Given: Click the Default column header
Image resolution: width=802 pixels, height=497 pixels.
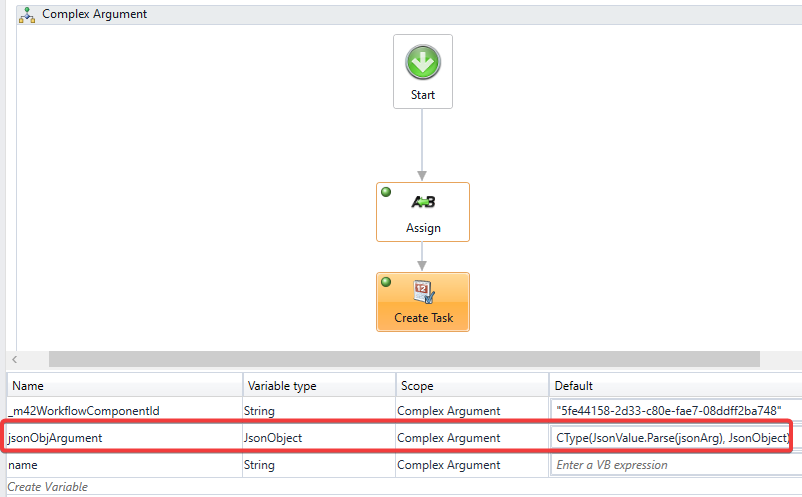Looking at the screenshot, I should (x=575, y=385).
